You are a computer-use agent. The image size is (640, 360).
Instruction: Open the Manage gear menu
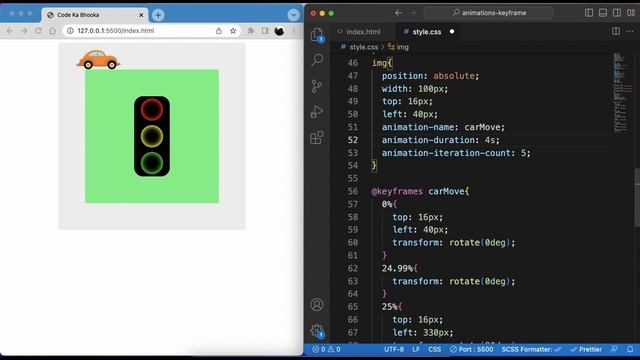(x=317, y=331)
